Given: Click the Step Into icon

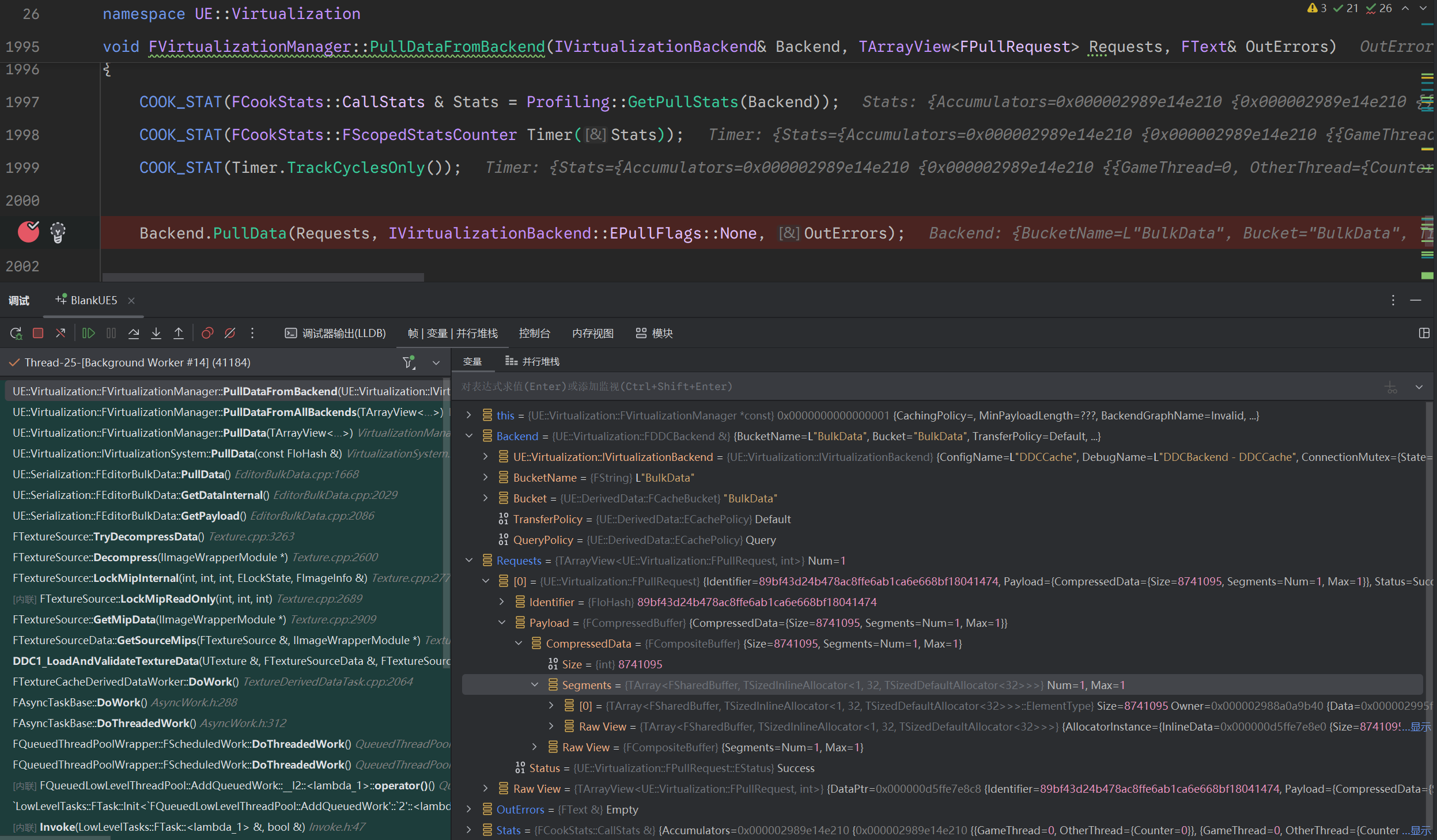Looking at the screenshot, I should click(x=156, y=333).
